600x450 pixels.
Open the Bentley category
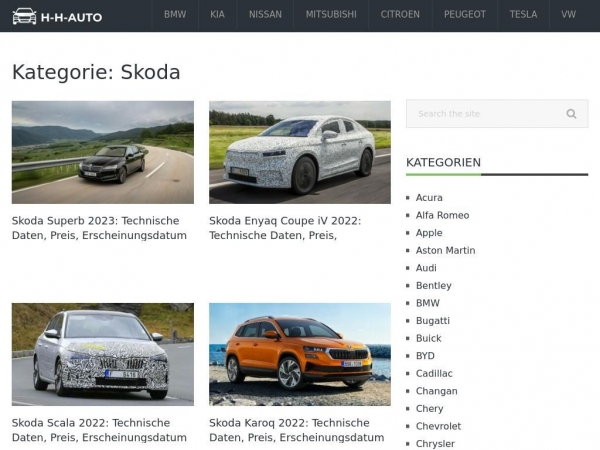[x=434, y=286]
